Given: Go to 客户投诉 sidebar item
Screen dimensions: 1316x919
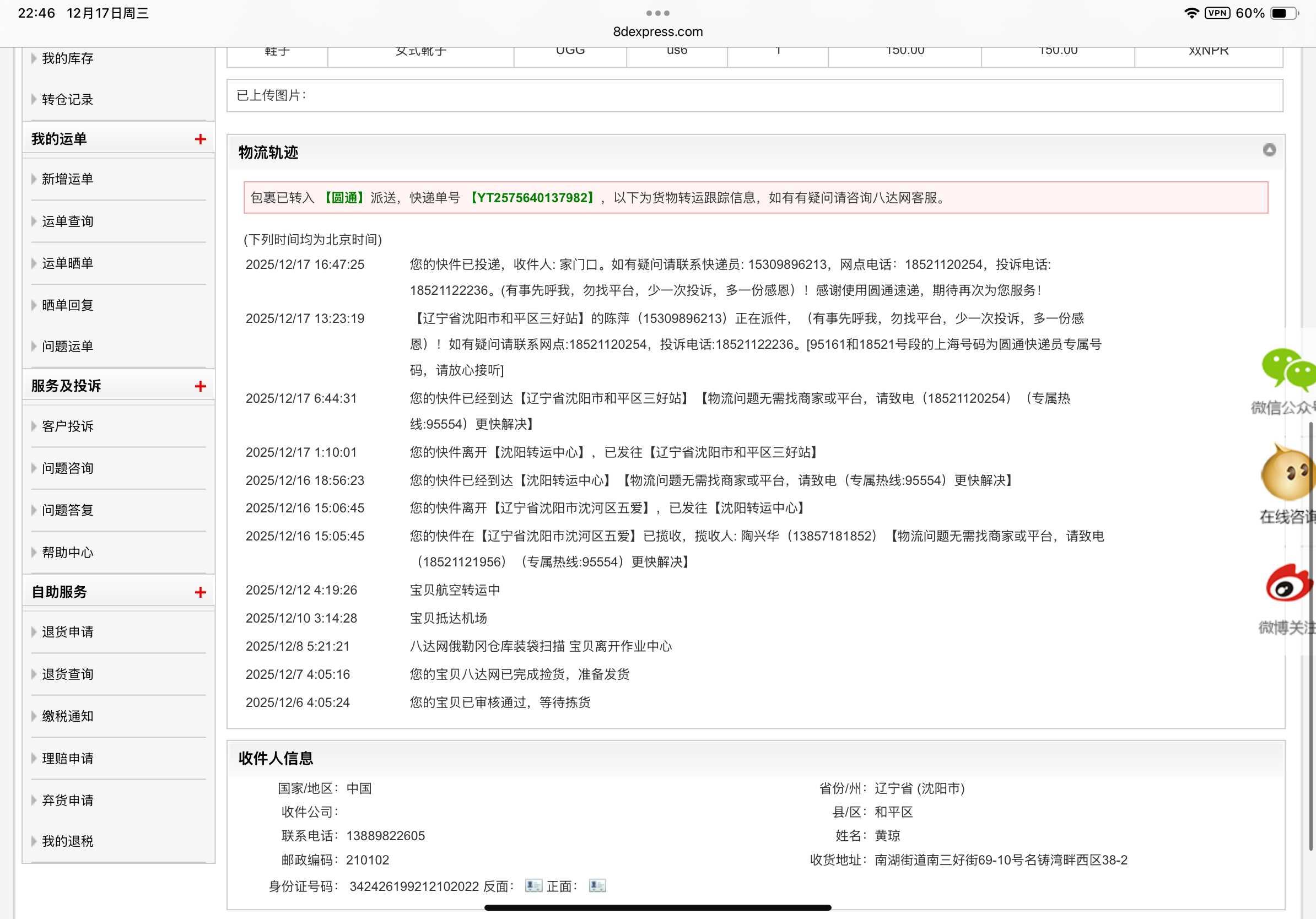Looking at the screenshot, I should pyautogui.click(x=68, y=426).
